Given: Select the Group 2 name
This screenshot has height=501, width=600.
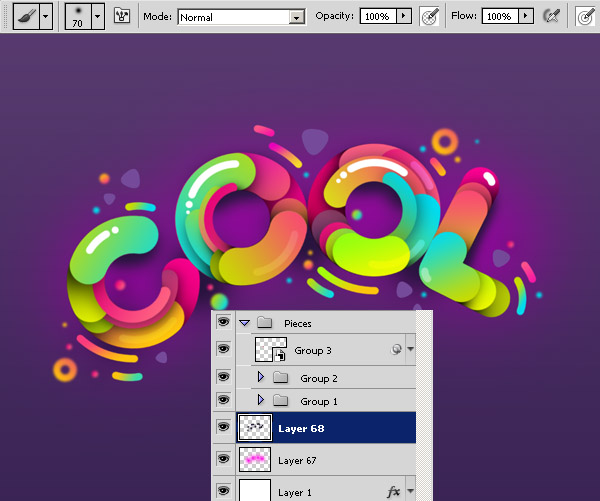Looking at the screenshot, I should coord(319,379).
